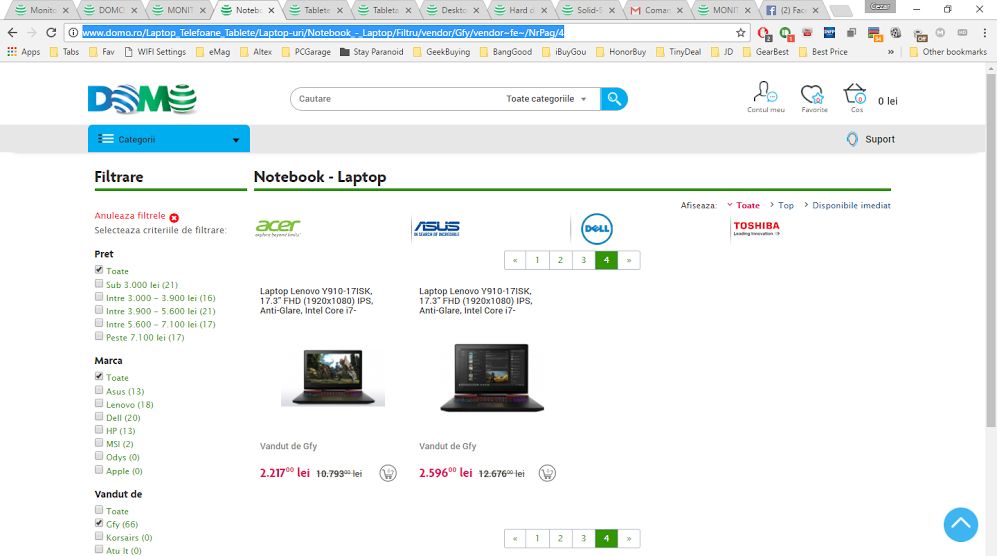Filter by Toshiba brand logo
997x556 pixels.
click(756, 228)
